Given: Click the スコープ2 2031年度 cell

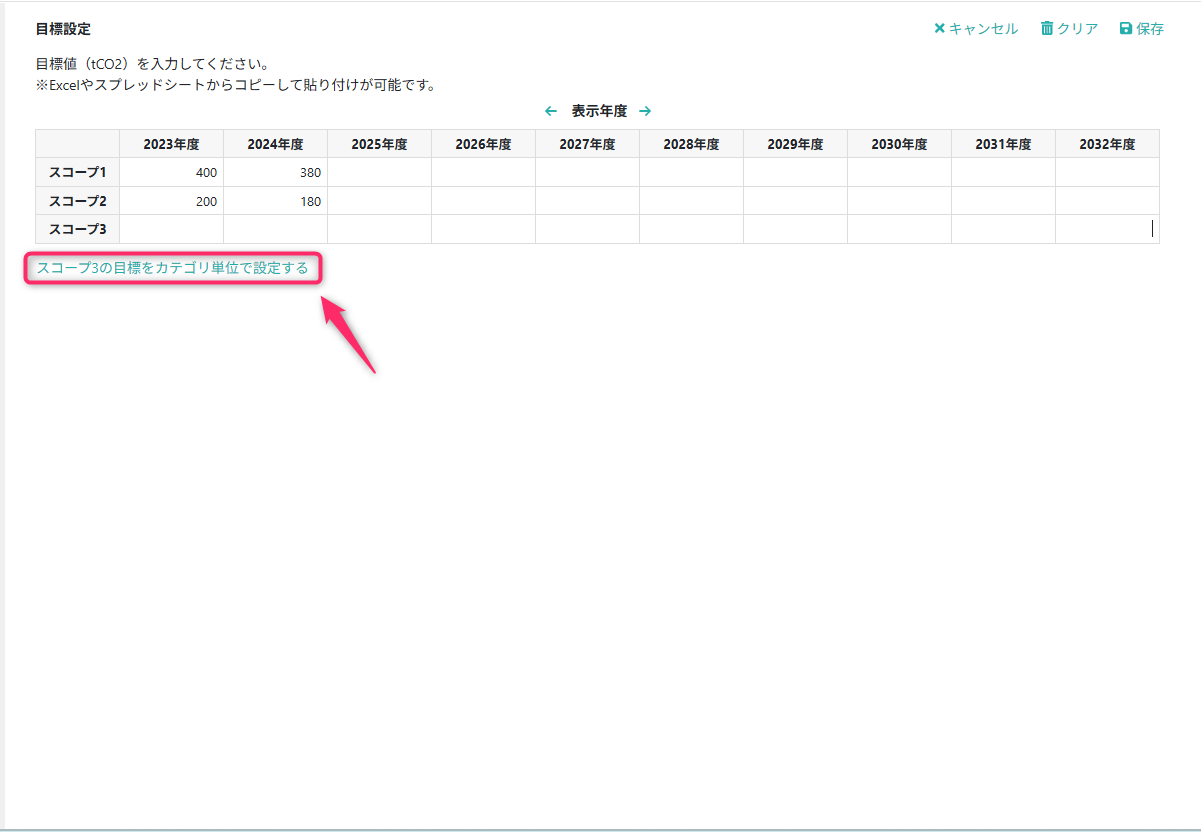Looking at the screenshot, I should 1003,201.
